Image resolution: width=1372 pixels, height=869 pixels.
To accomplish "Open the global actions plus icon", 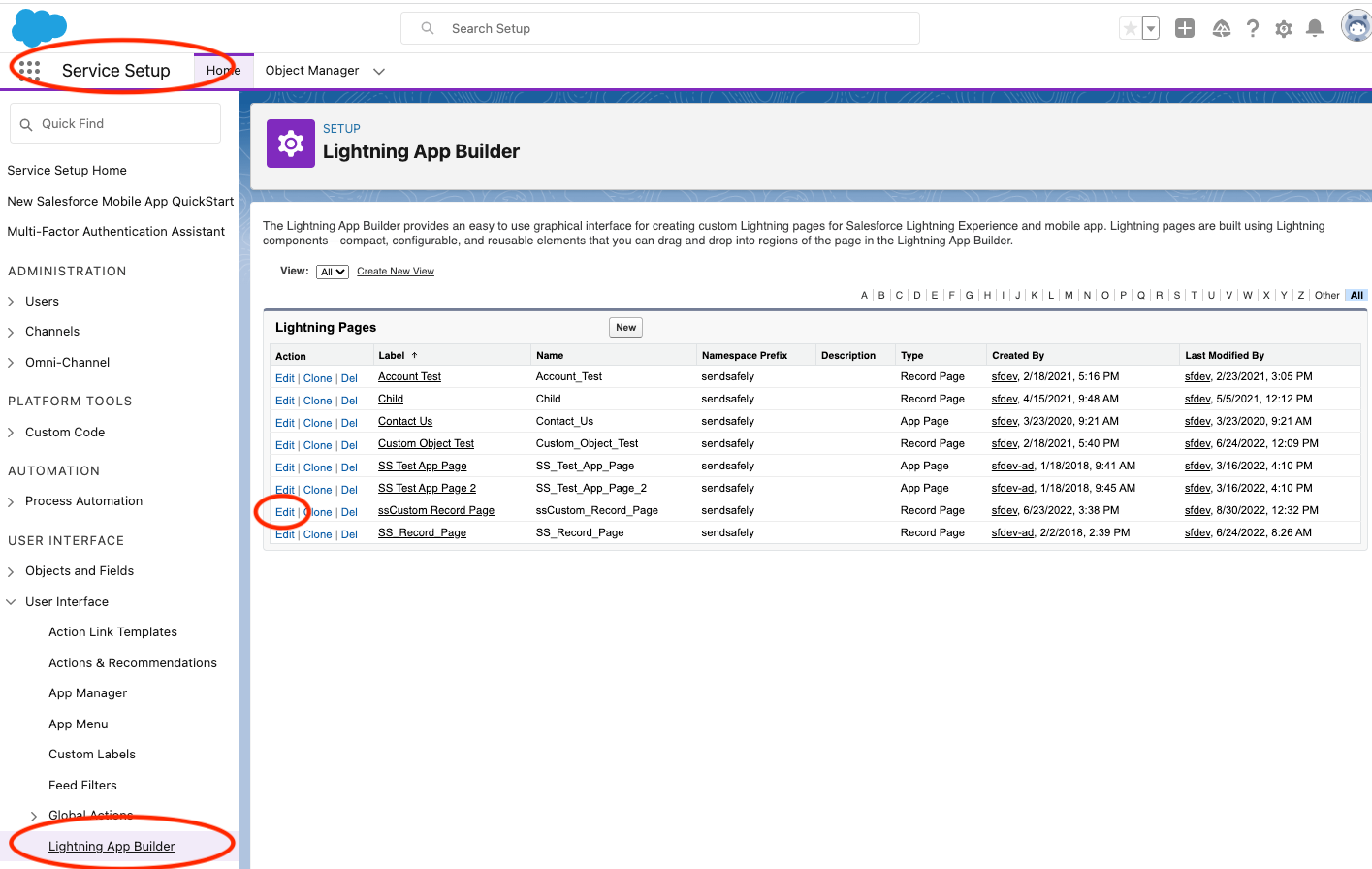I will (x=1185, y=29).
